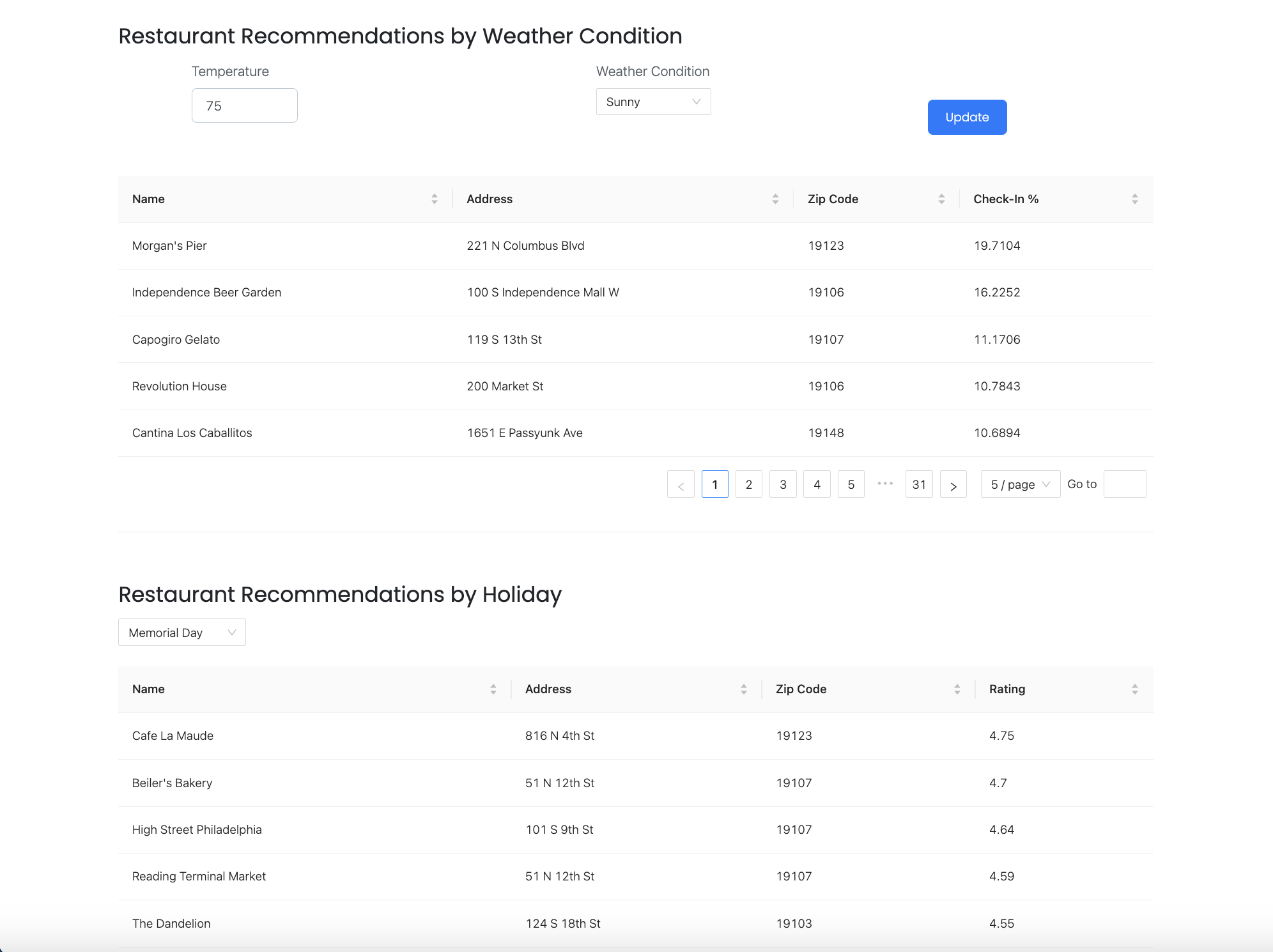Sort weather table by Address column
1273x952 pixels.
pos(775,199)
